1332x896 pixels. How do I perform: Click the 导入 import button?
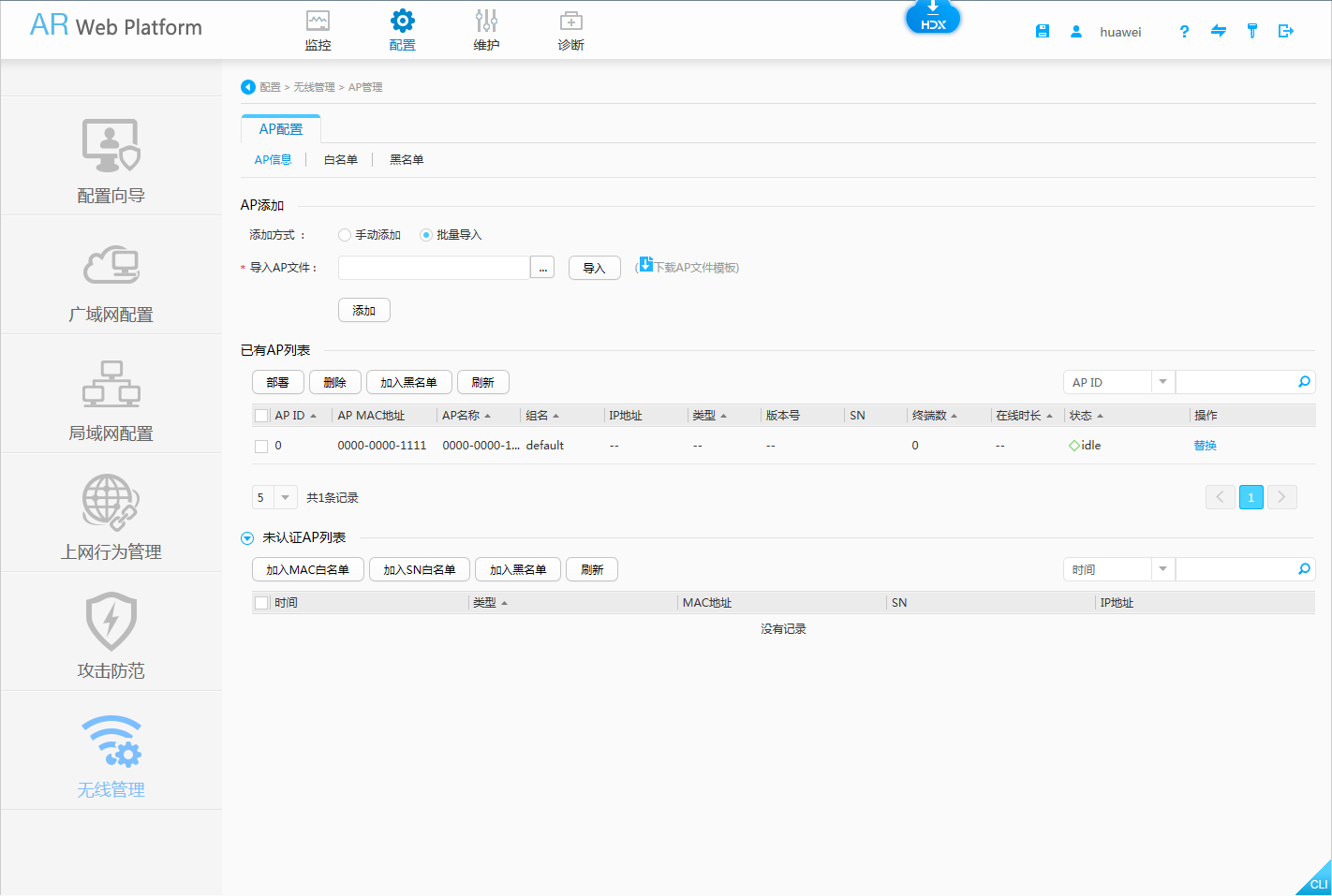coord(594,267)
